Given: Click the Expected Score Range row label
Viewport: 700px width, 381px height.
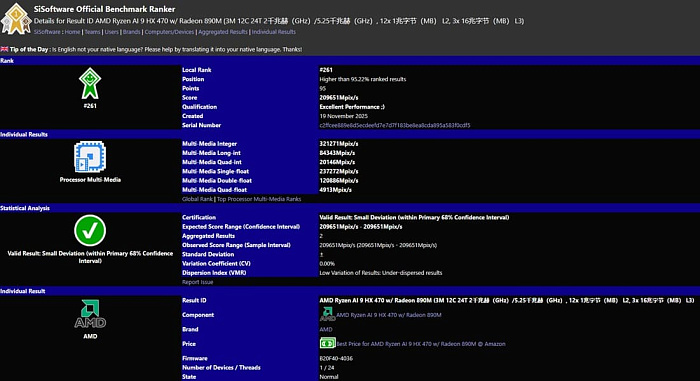Looking at the screenshot, I should (241, 226).
